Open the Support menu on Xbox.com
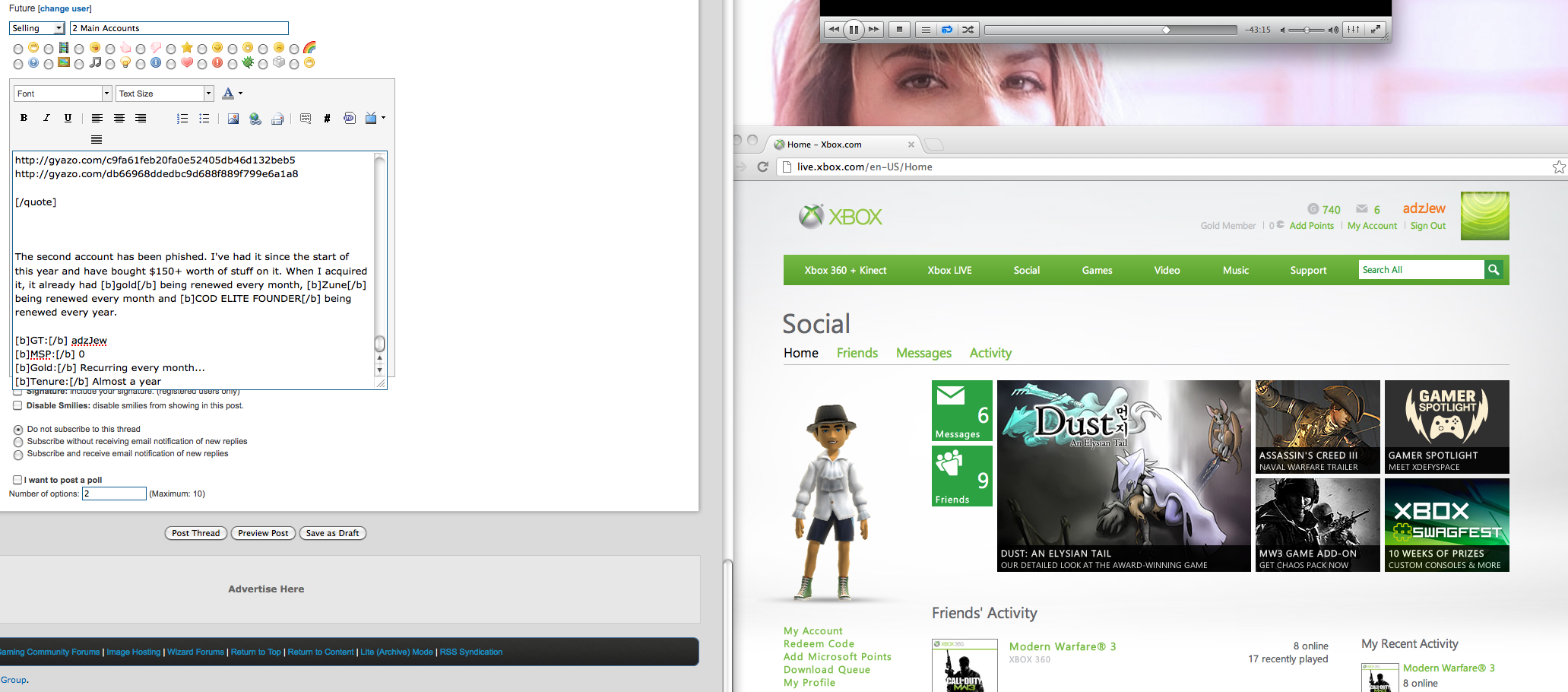The image size is (1568, 692). coord(1308,270)
